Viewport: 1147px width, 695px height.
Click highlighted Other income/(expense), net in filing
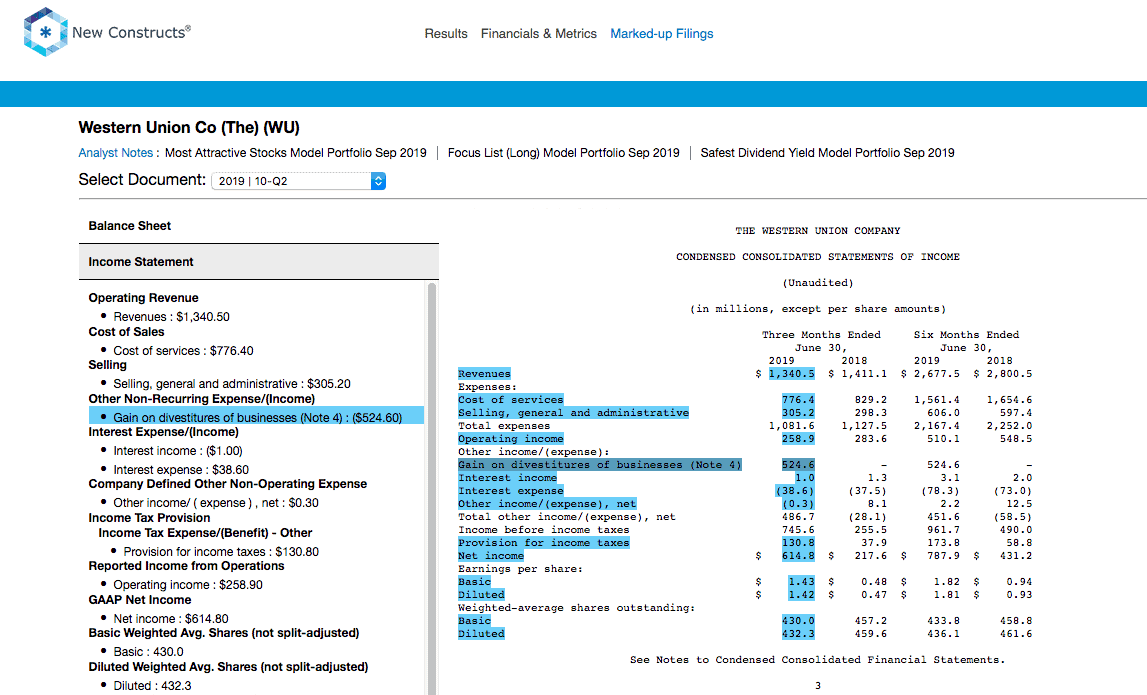pos(547,504)
